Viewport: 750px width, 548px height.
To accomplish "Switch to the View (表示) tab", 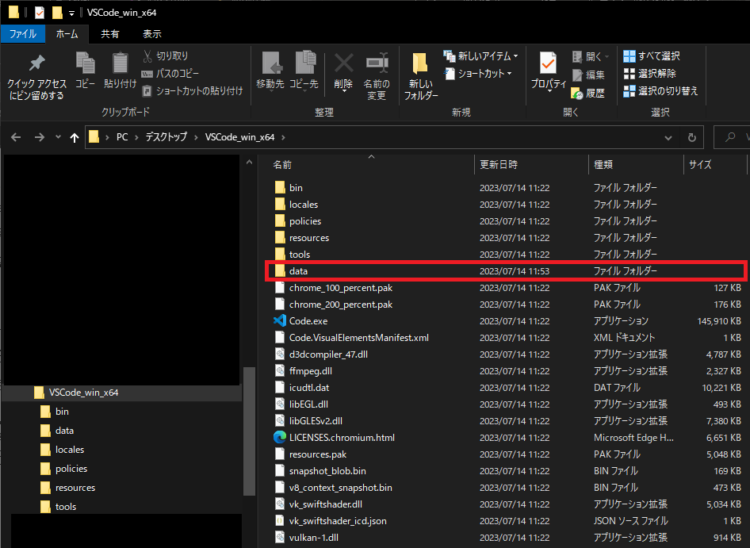I will coord(152,34).
